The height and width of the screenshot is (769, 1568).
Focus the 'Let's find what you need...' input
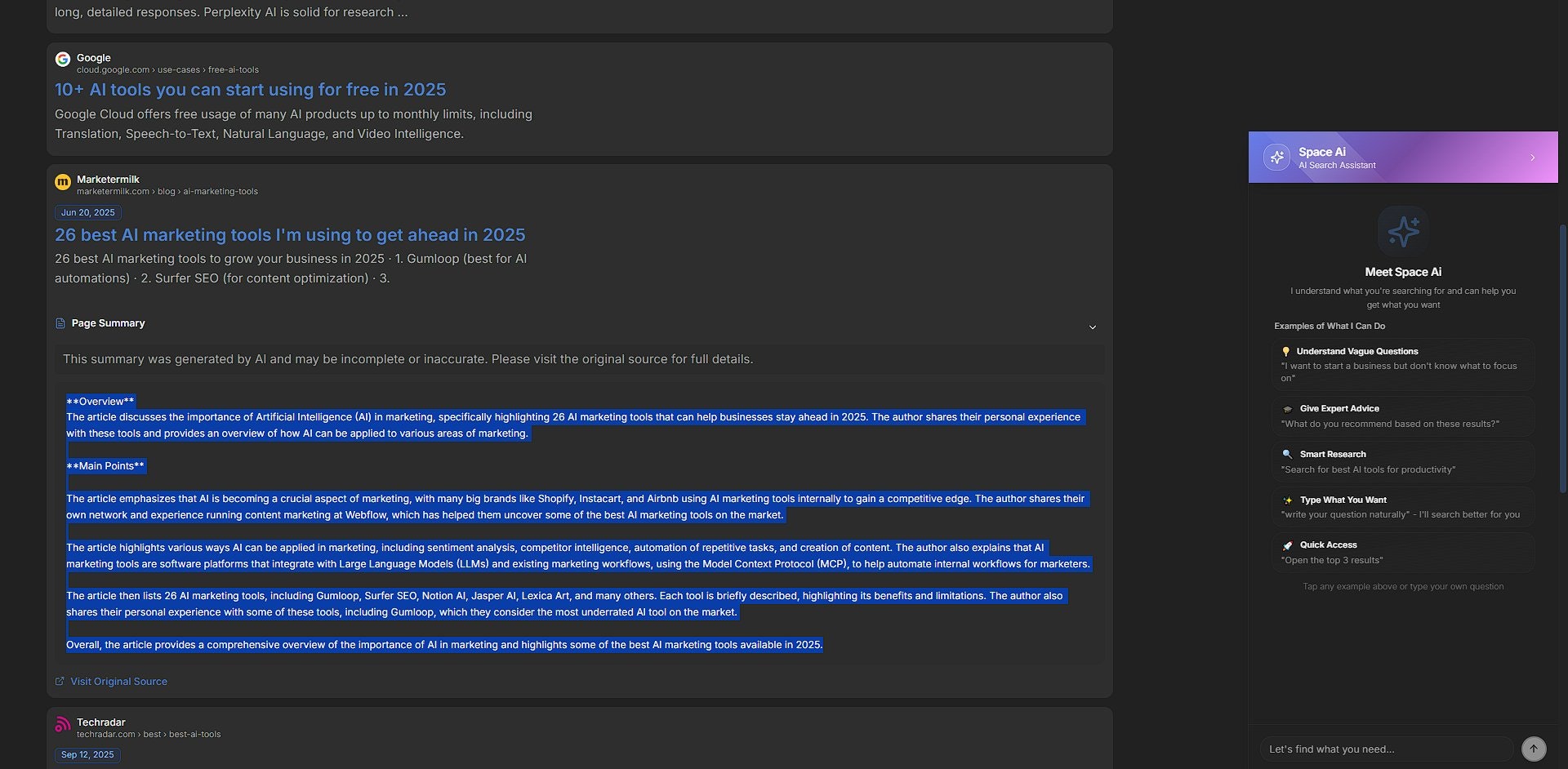[1386, 749]
